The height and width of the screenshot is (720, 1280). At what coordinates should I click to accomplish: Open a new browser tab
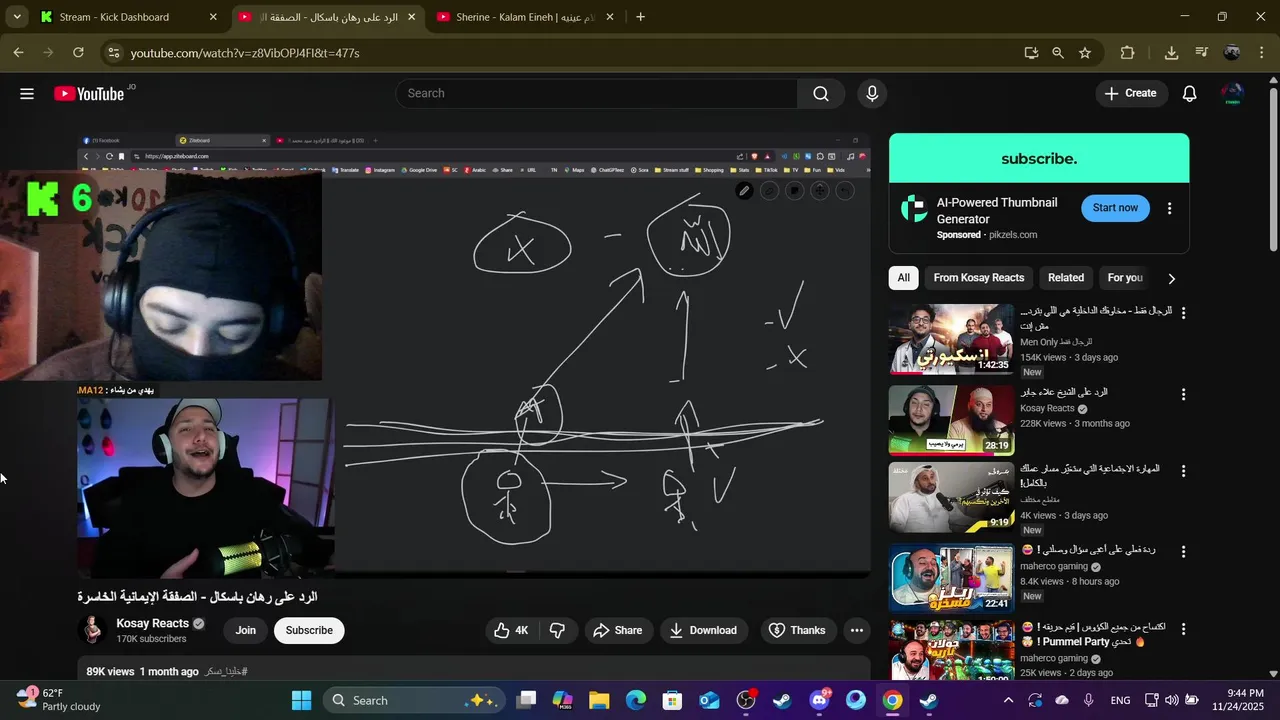pyautogui.click(x=640, y=17)
